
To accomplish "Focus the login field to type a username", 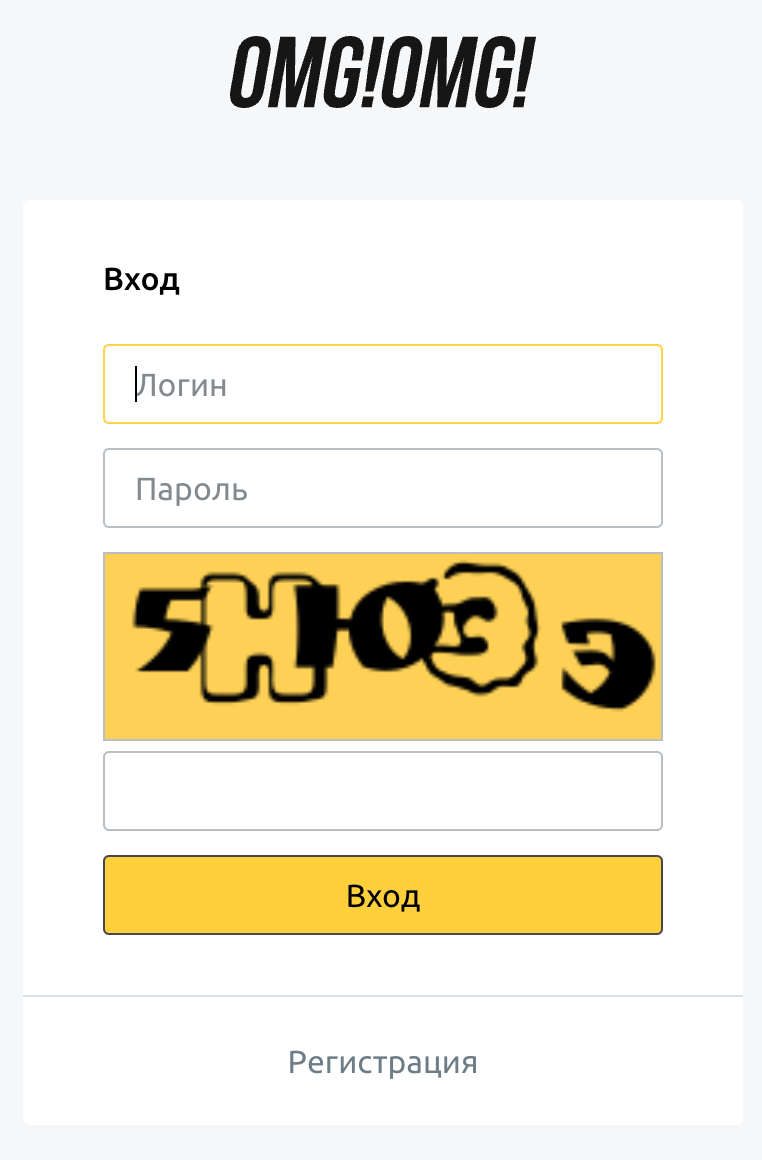I will pos(383,384).
